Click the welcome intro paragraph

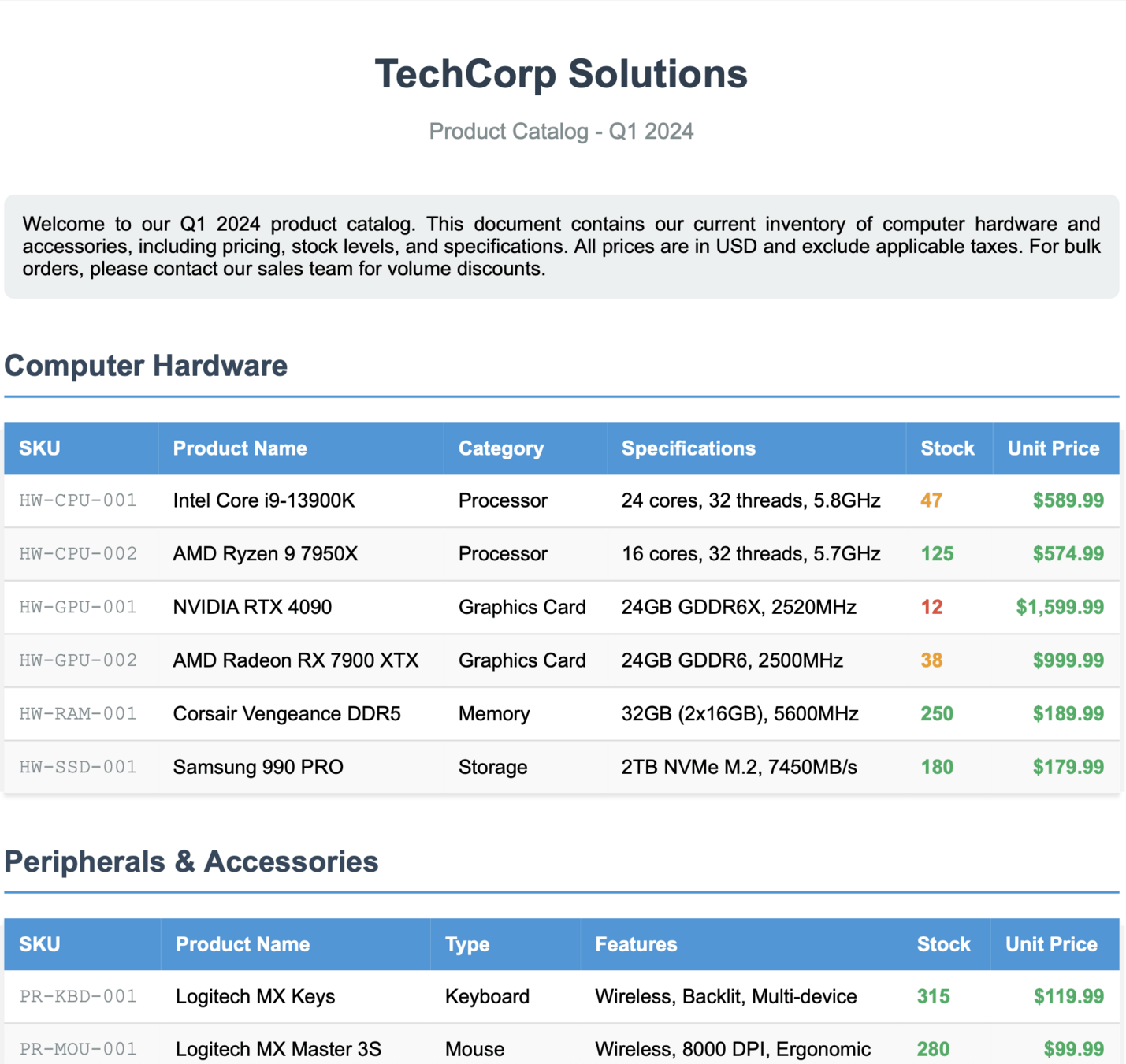coord(561,246)
